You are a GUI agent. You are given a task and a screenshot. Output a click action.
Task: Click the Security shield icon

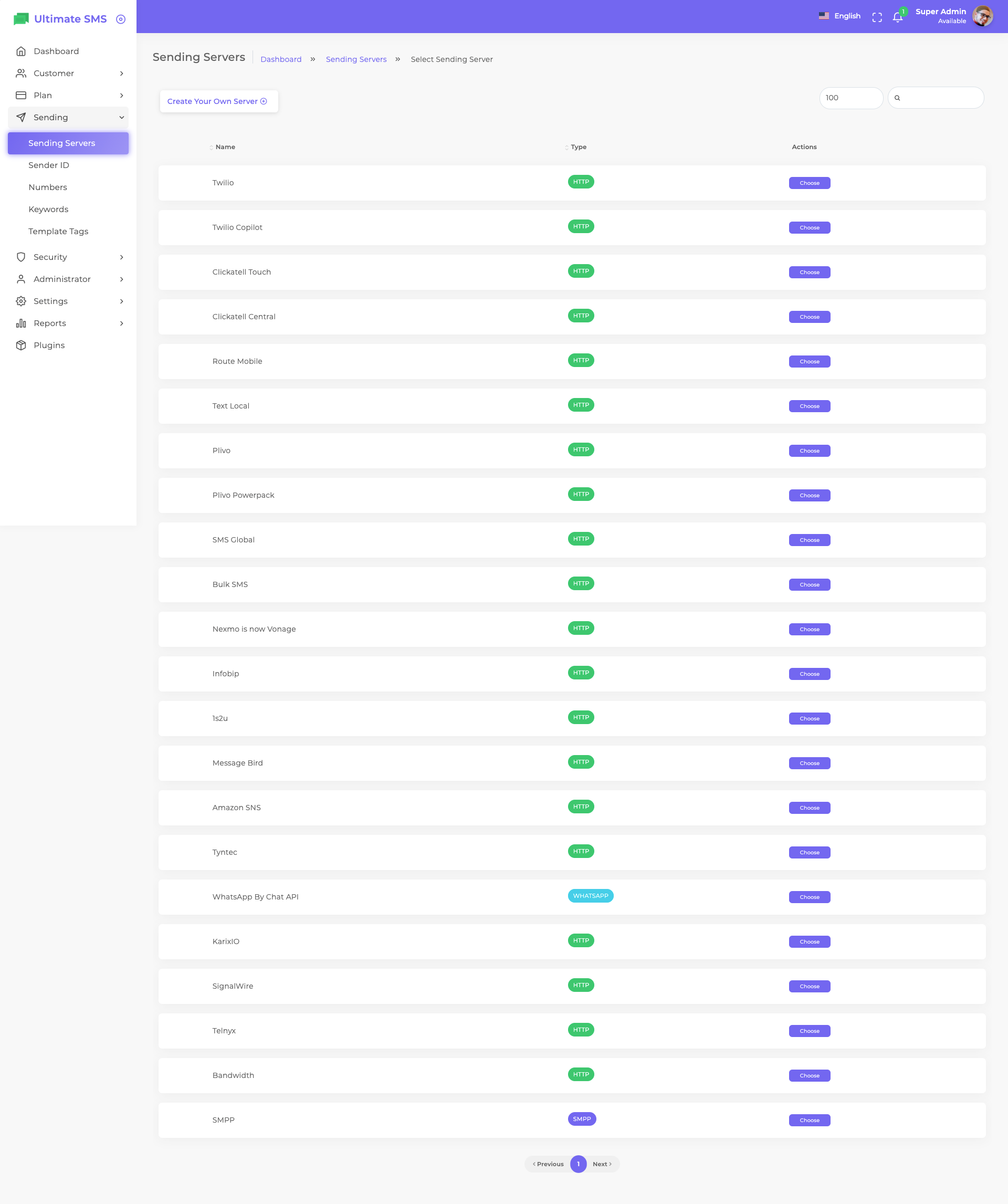point(21,257)
